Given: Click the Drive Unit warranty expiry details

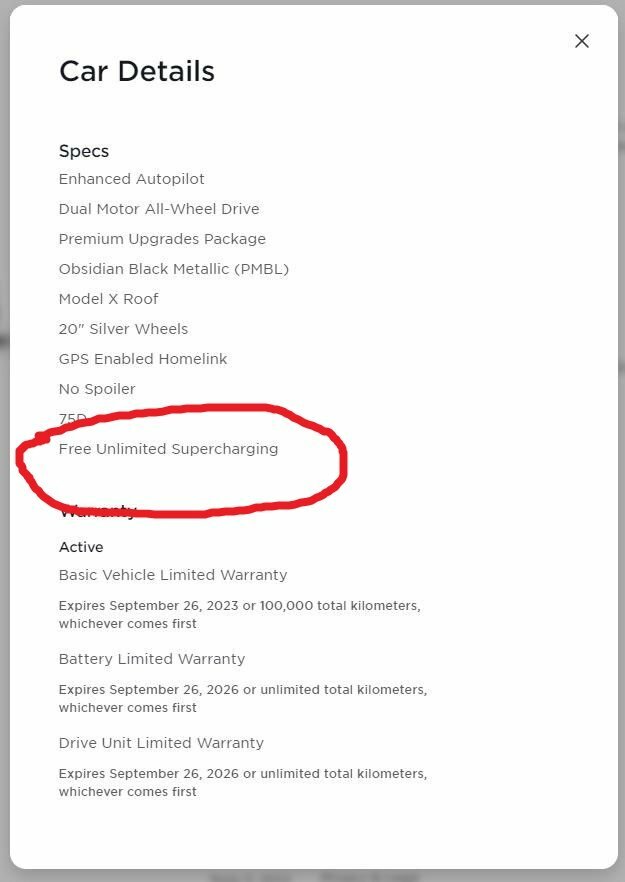Looking at the screenshot, I should 242,782.
